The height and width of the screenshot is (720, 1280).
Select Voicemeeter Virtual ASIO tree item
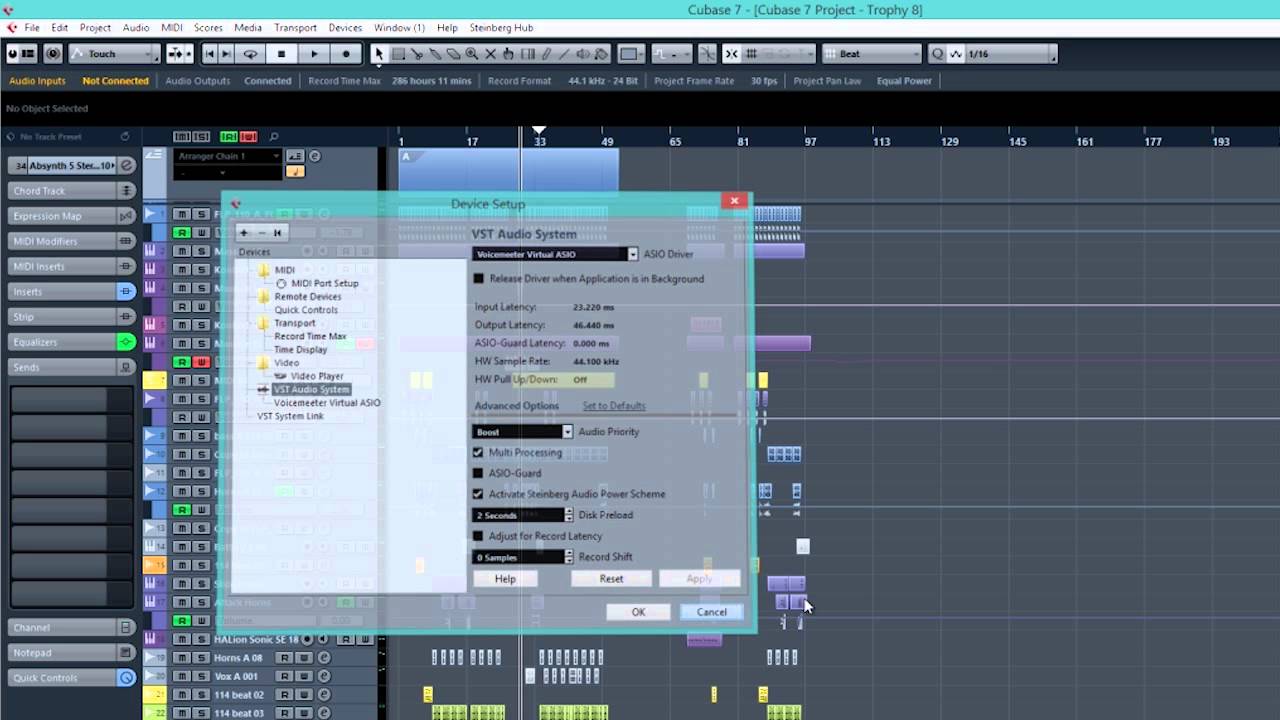(x=327, y=403)
